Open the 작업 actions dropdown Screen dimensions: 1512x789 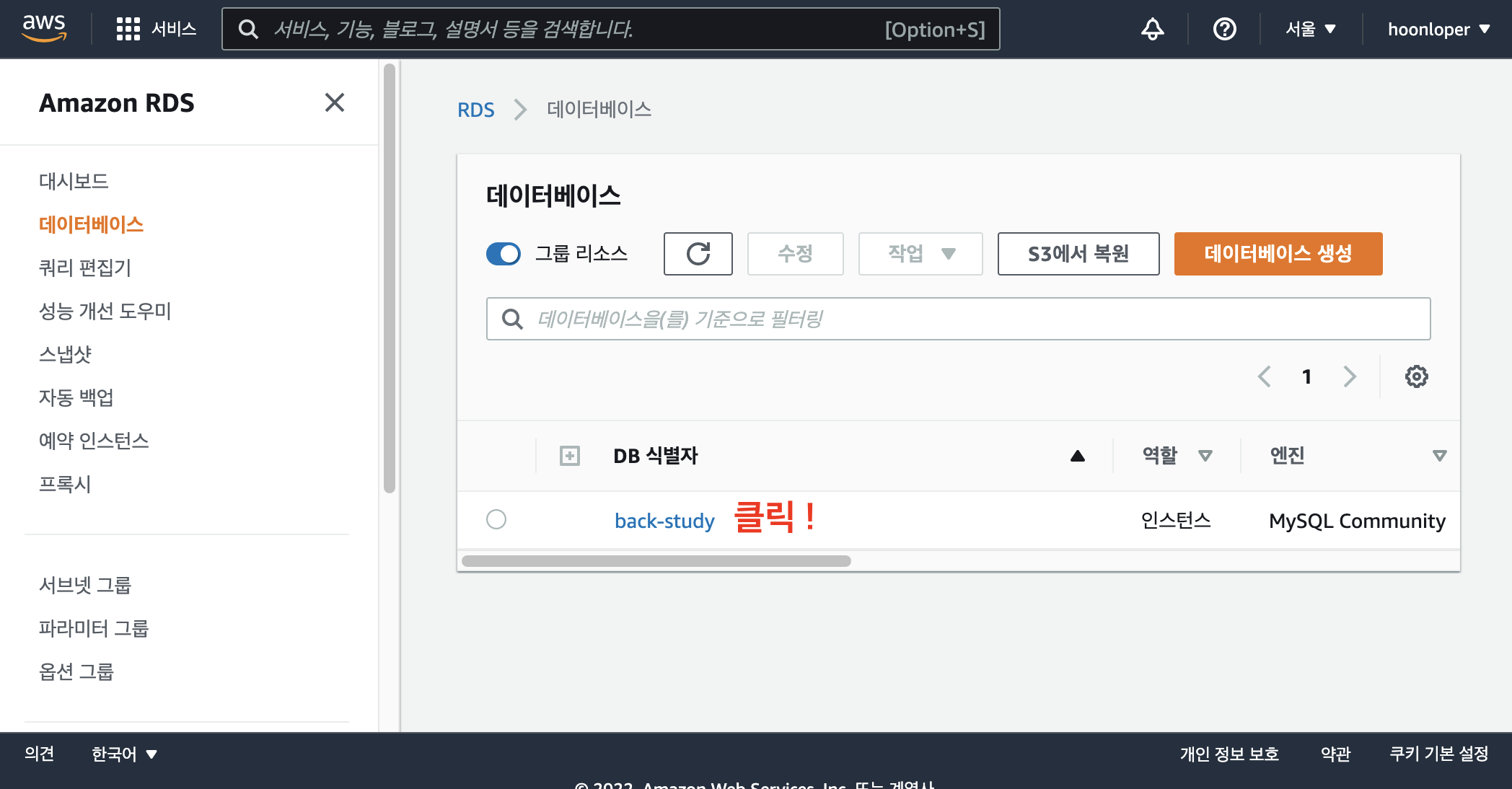coord(920,254)
